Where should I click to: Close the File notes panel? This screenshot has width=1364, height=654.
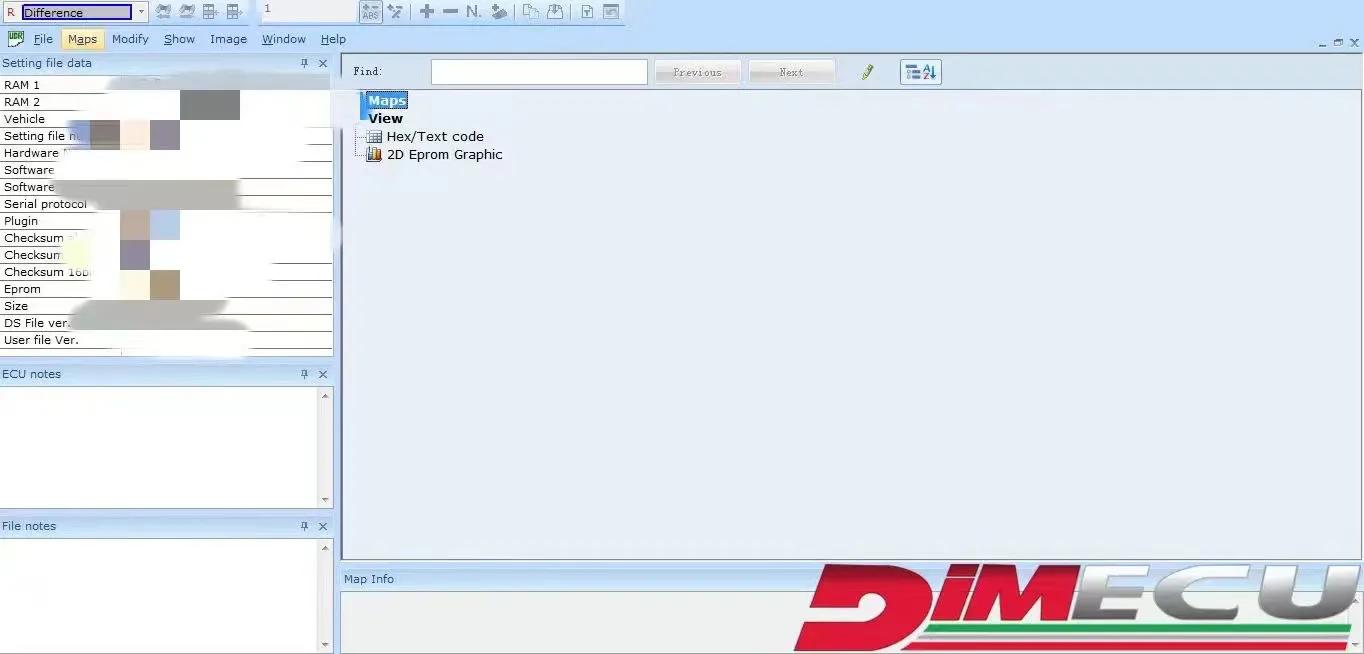point(323,526)
